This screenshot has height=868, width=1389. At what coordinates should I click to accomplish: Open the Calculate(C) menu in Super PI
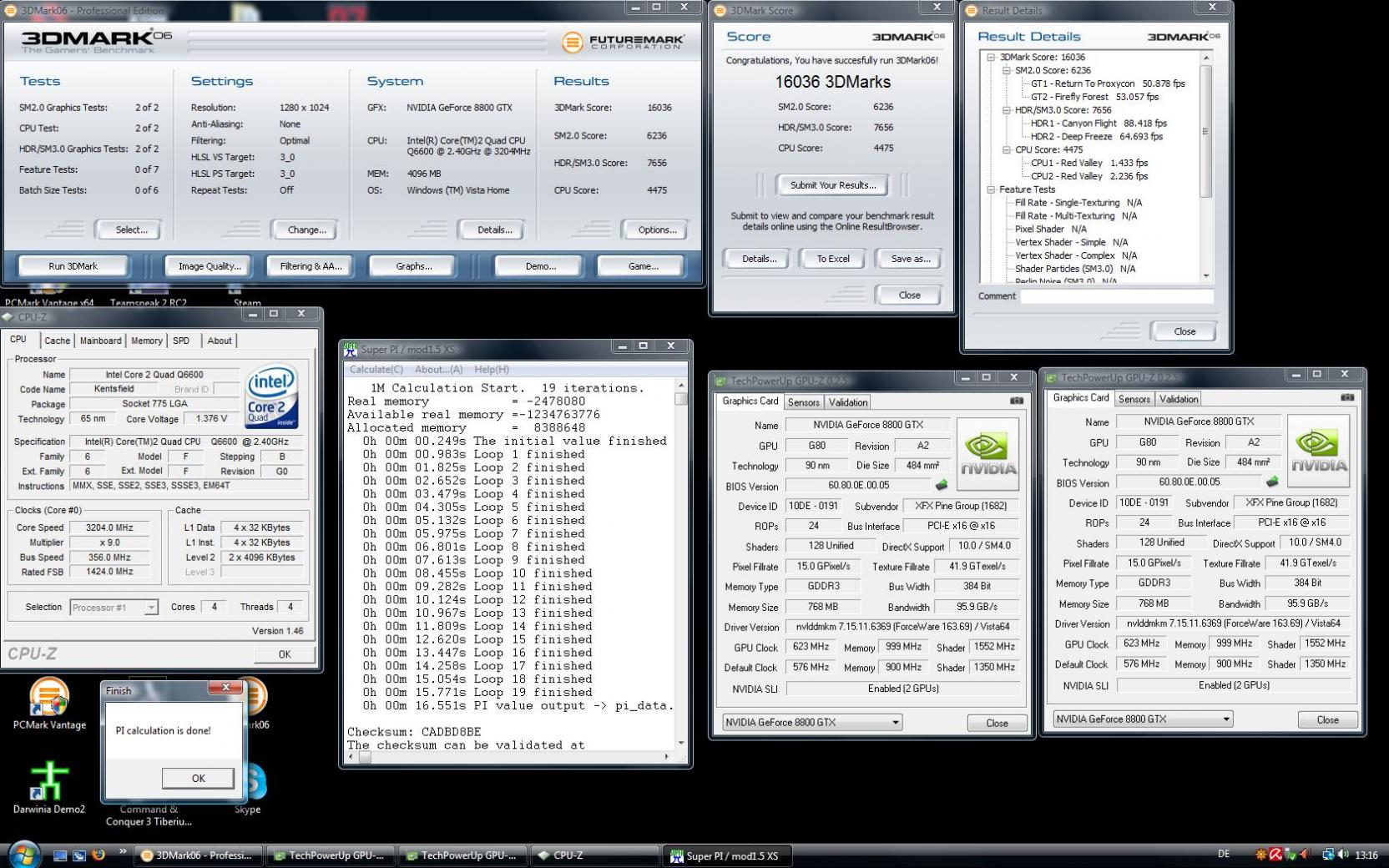376,370
